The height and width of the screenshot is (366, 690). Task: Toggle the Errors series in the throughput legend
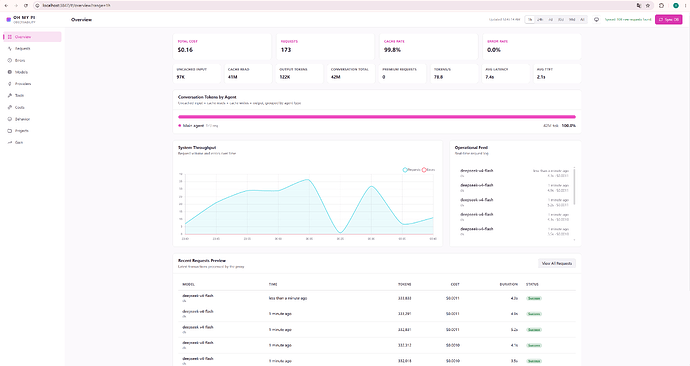point(429,170)
